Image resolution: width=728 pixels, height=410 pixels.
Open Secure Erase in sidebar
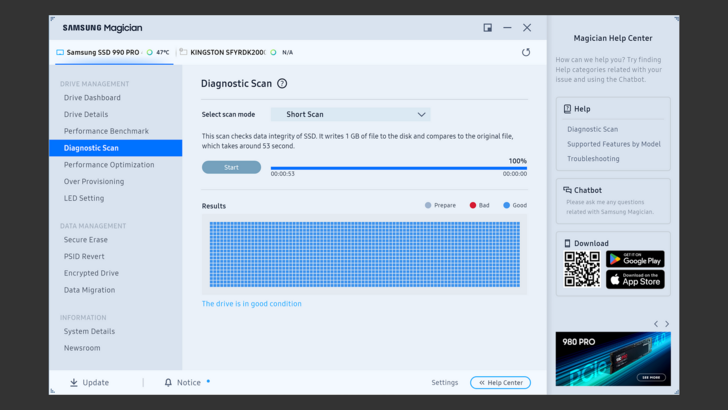[86, 240]
